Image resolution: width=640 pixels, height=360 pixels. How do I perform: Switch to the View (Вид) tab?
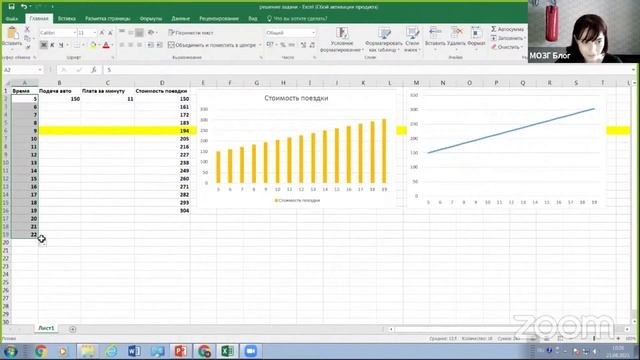pos(253,19)
